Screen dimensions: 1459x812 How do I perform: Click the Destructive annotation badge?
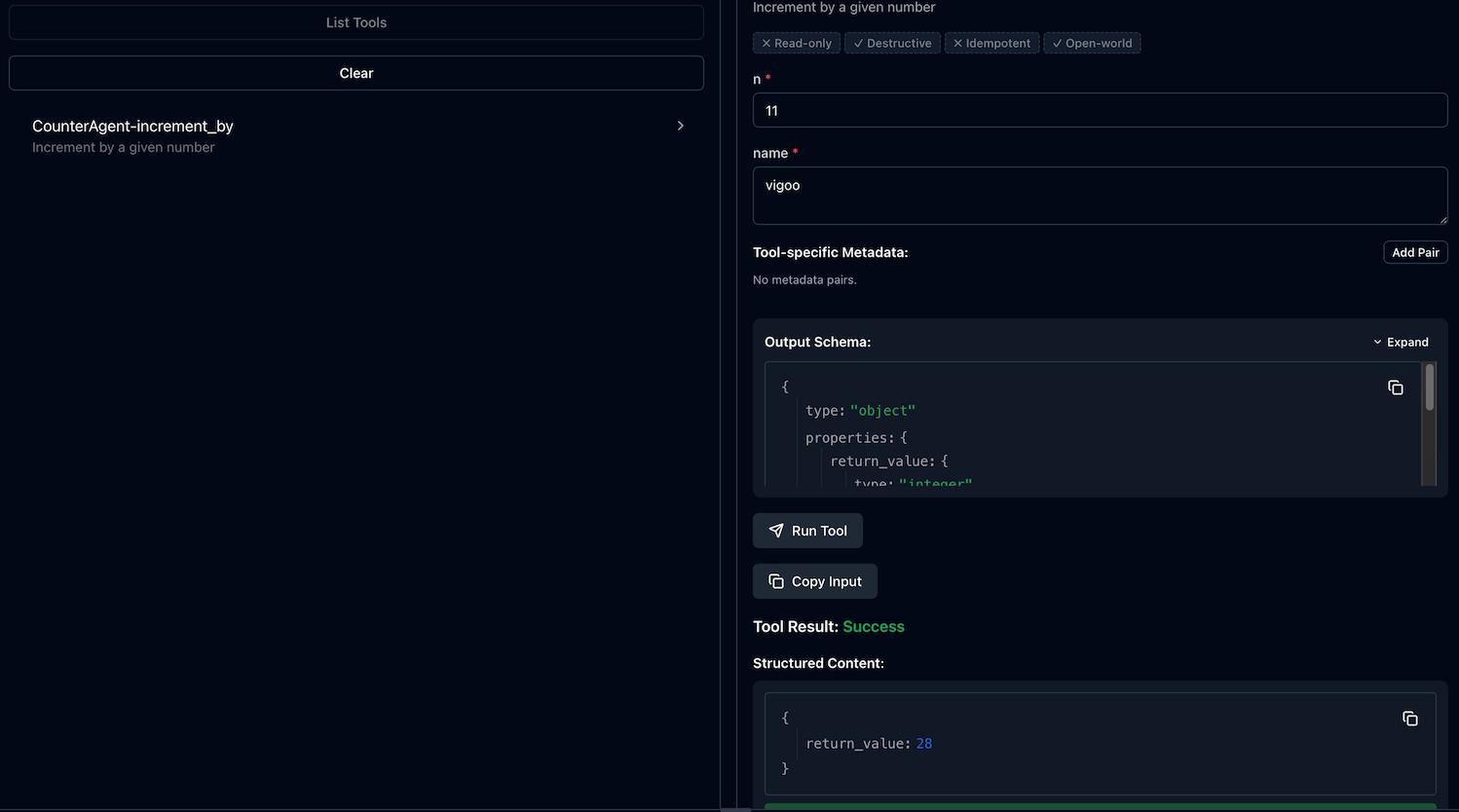click(892, 43)
